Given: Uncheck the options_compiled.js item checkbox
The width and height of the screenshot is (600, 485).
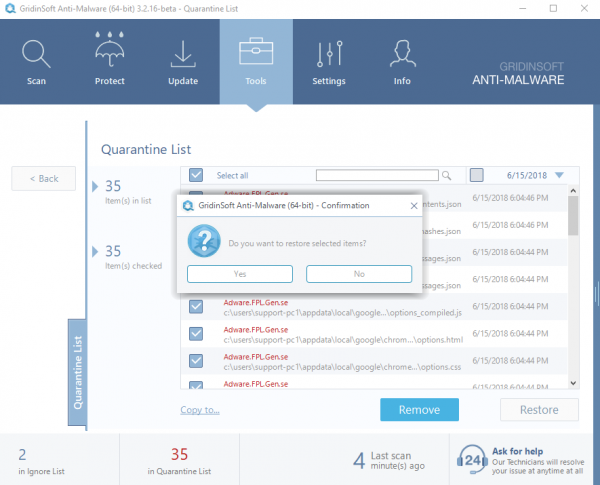Looking at the screenshot, I should [x=196, y=307].
